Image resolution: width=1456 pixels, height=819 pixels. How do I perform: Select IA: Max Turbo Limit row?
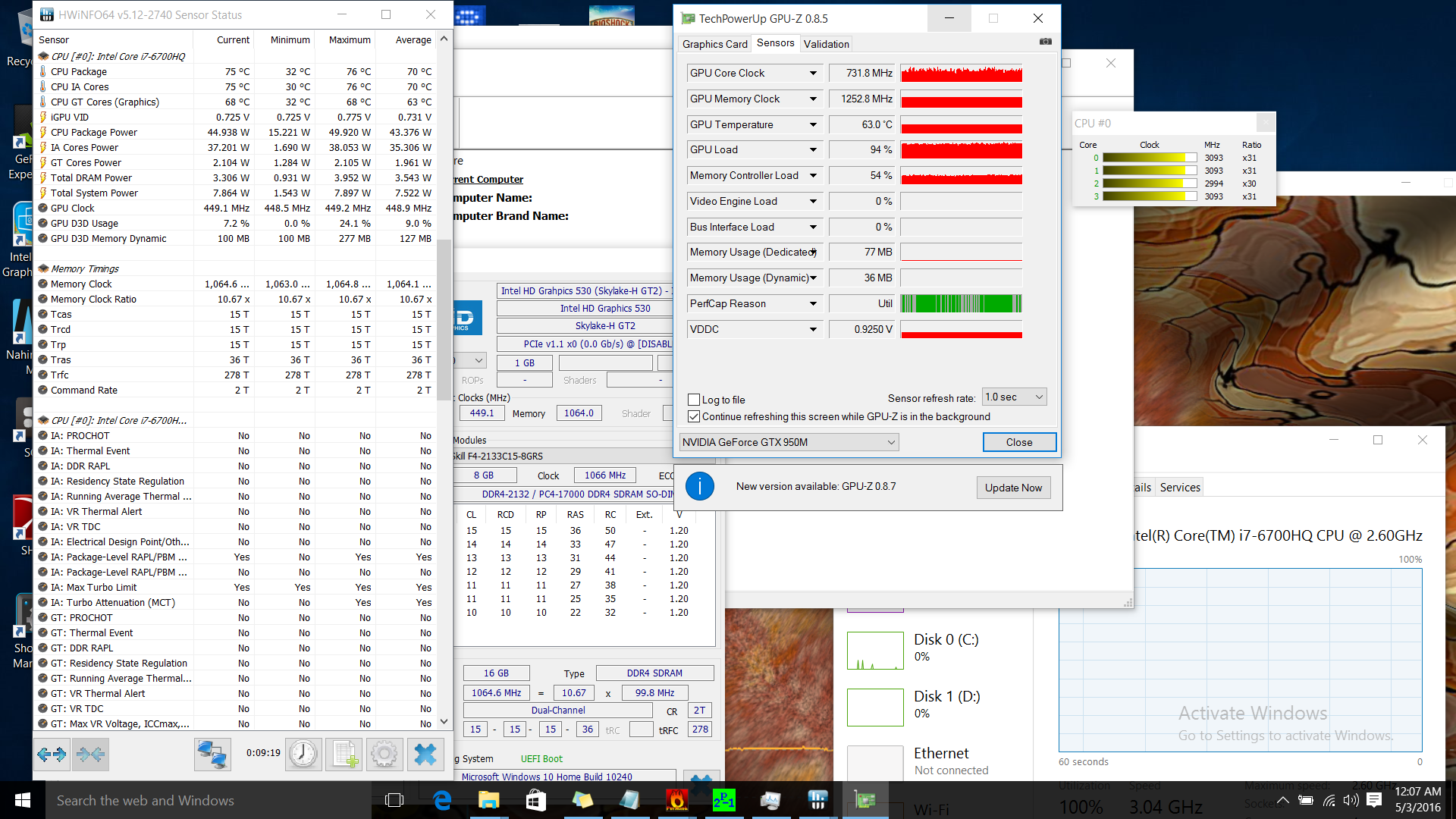coord(237,587)
